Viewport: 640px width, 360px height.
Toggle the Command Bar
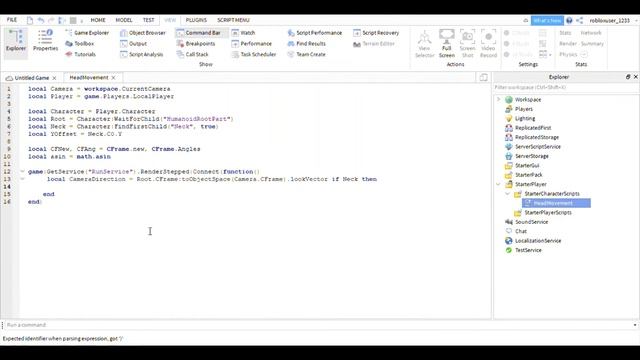199,33
